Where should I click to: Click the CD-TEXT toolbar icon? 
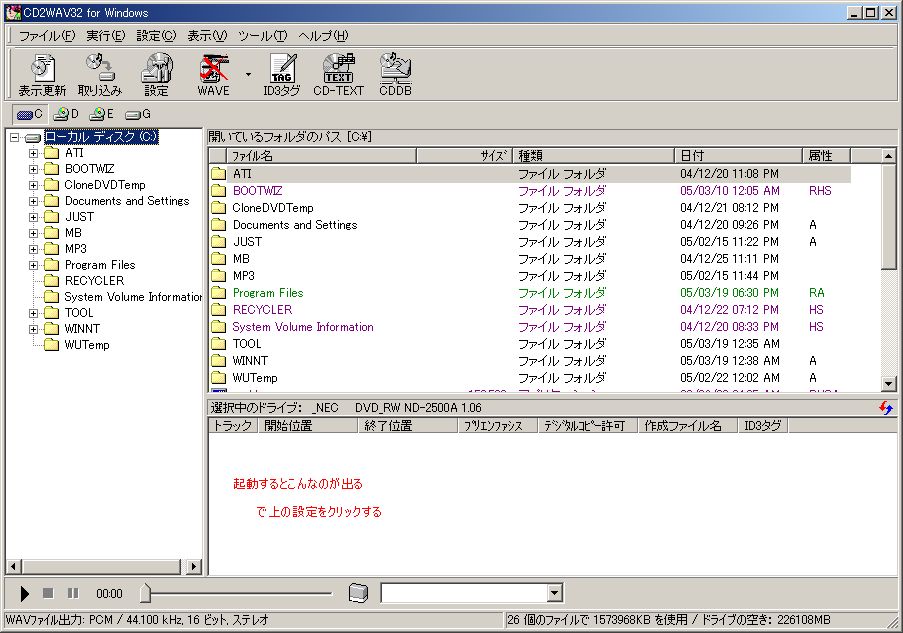[338, 75]
